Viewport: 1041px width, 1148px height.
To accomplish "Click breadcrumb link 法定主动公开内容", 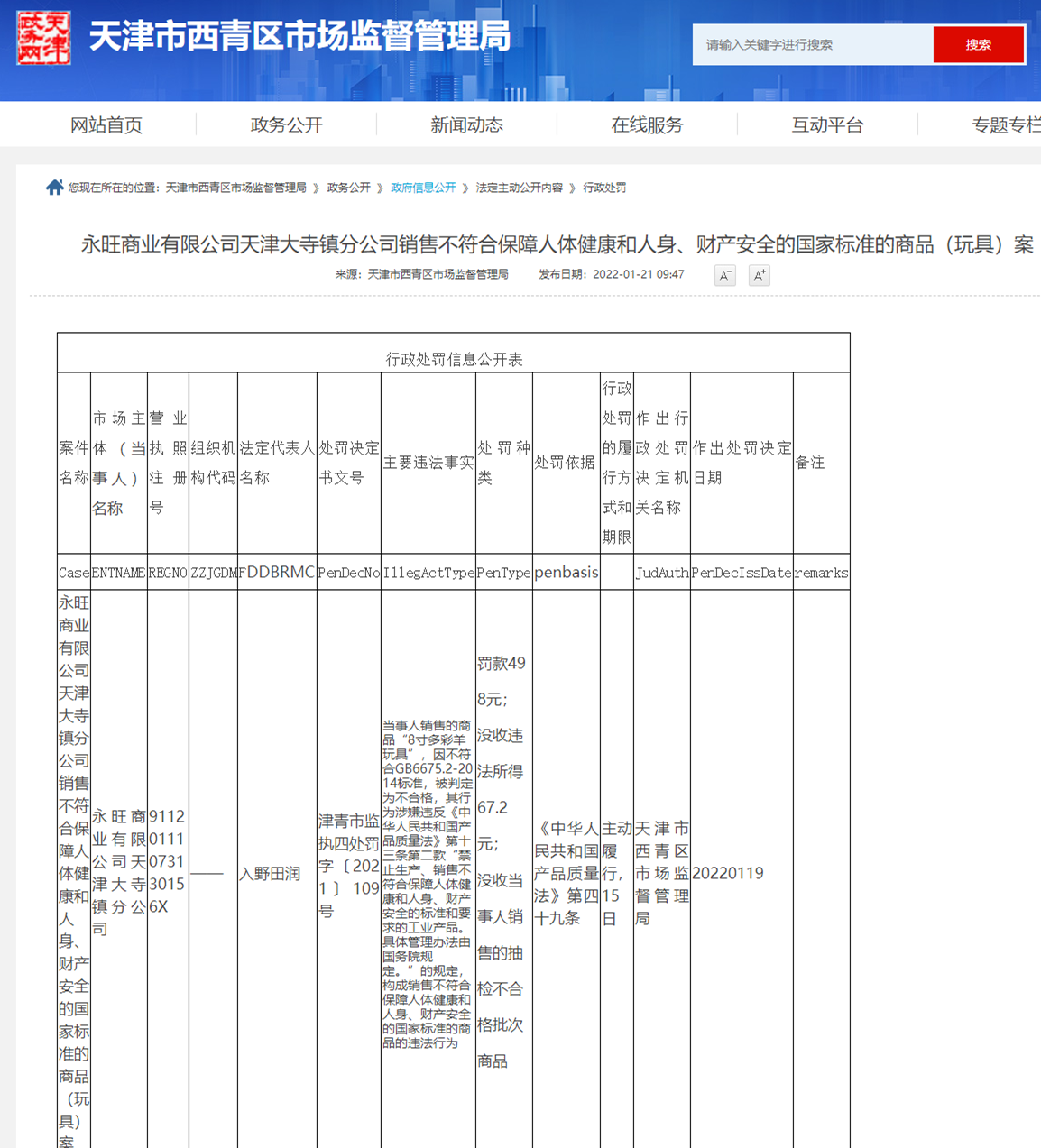I will [520, 188].
